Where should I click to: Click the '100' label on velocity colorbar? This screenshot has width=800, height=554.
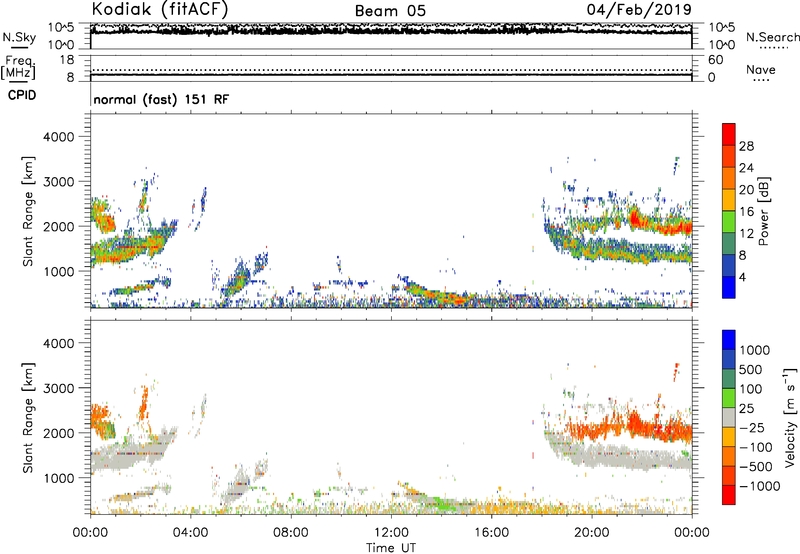pyautogui.click(x=751, y=389)
